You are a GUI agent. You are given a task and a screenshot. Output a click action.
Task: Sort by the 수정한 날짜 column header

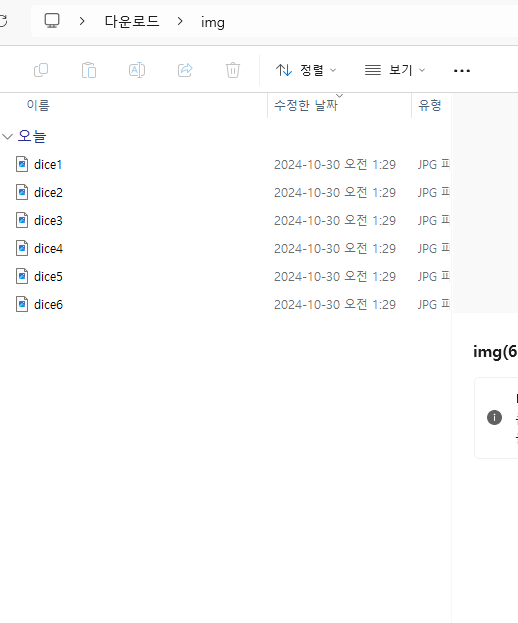coord(306,105)
